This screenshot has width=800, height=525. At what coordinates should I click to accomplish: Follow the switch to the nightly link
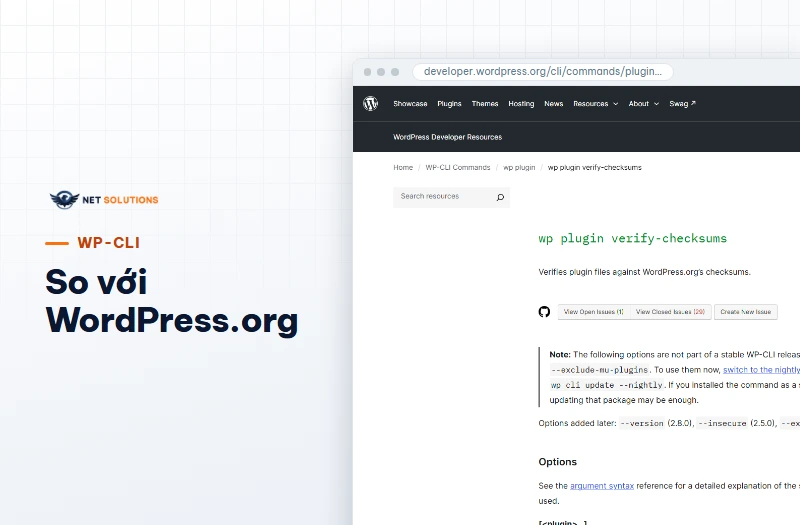click(x=761, y=370)
